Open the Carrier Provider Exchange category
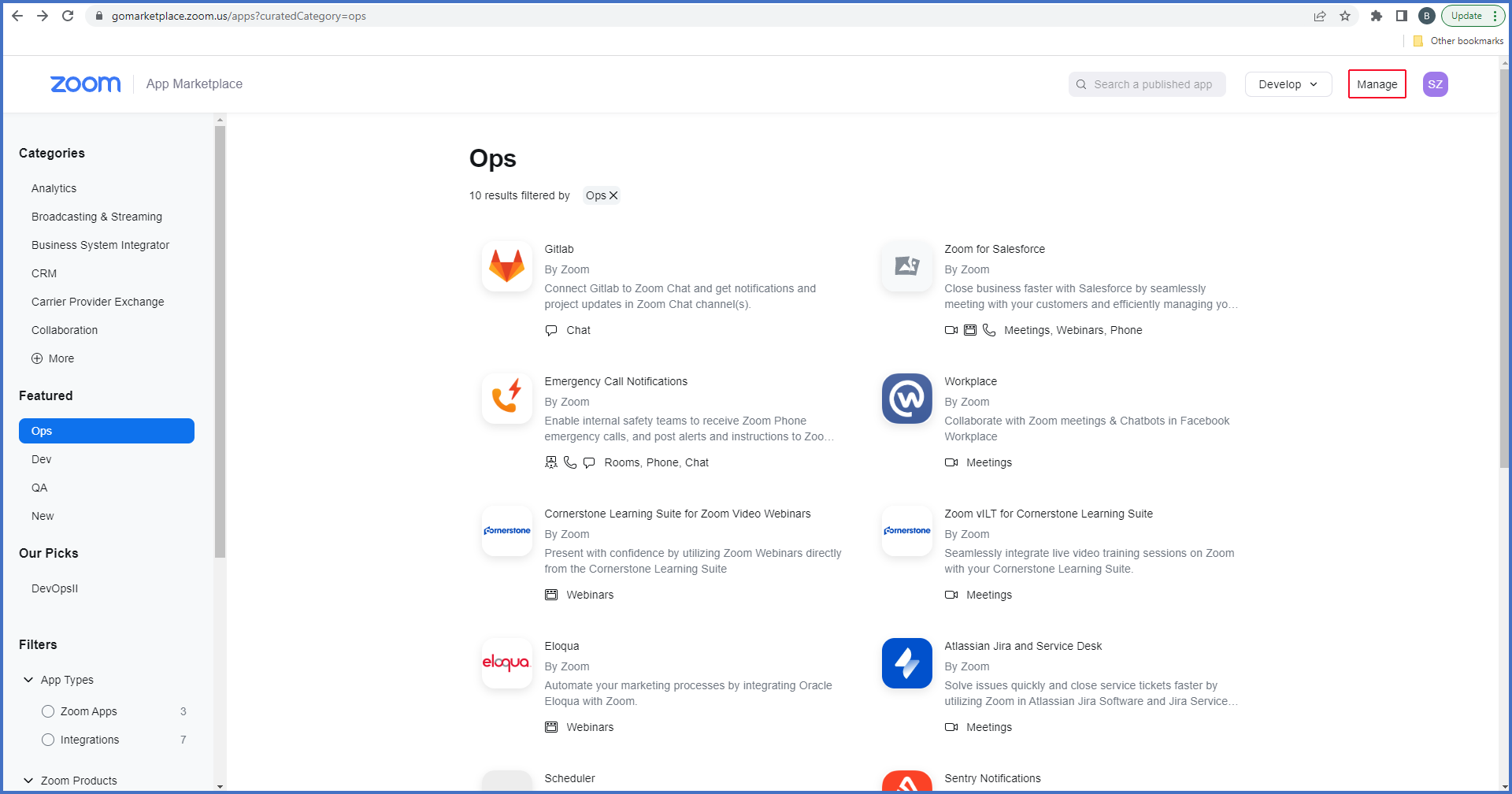This screenshot has width=1512, height=794. point(98,302)
